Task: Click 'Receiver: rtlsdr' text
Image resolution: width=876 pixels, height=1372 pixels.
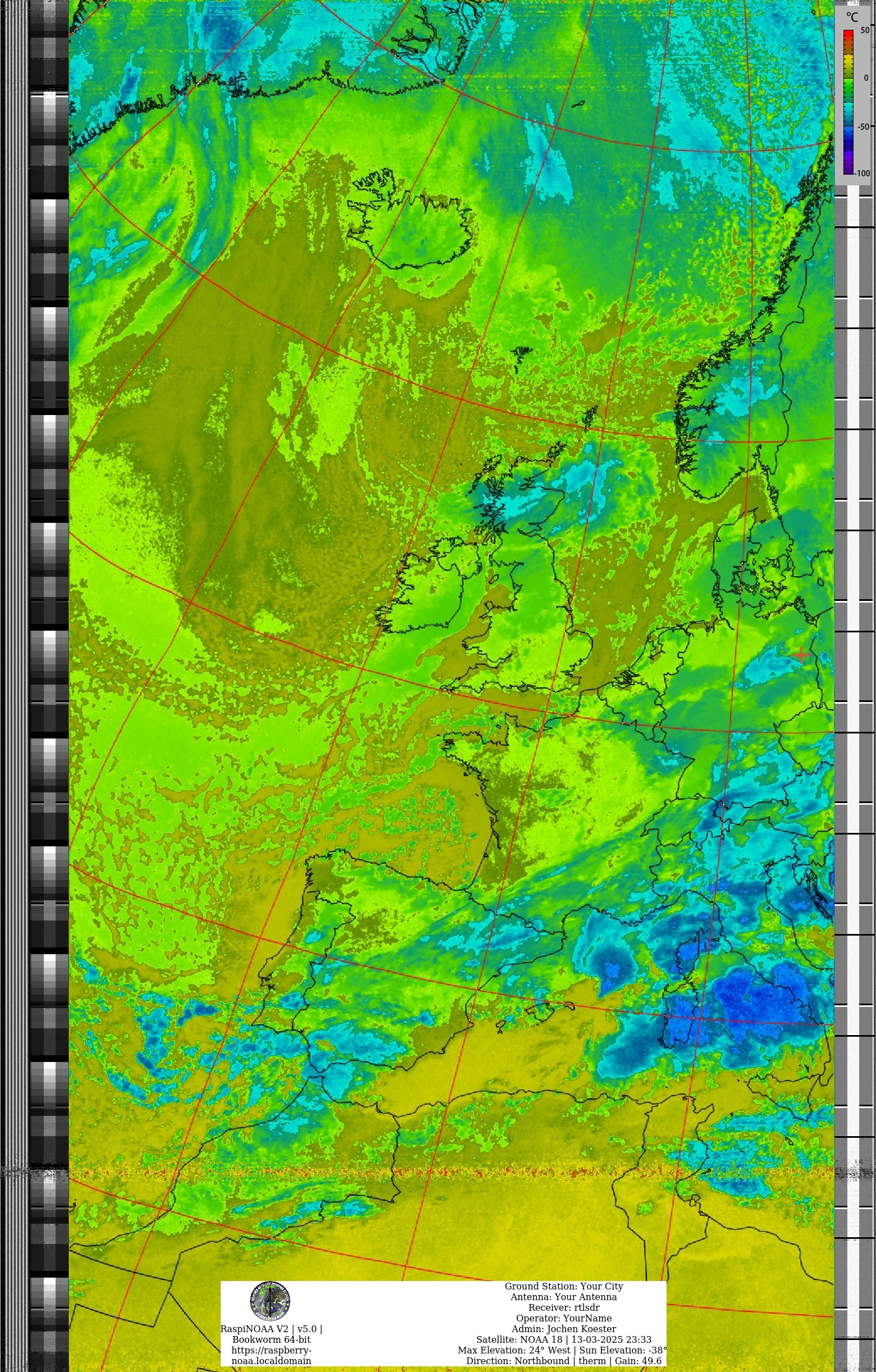Action: click(563, 1307)
